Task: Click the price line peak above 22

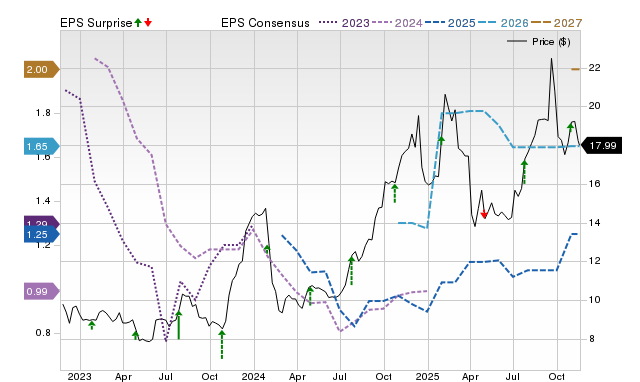Action: click(551, 60)
